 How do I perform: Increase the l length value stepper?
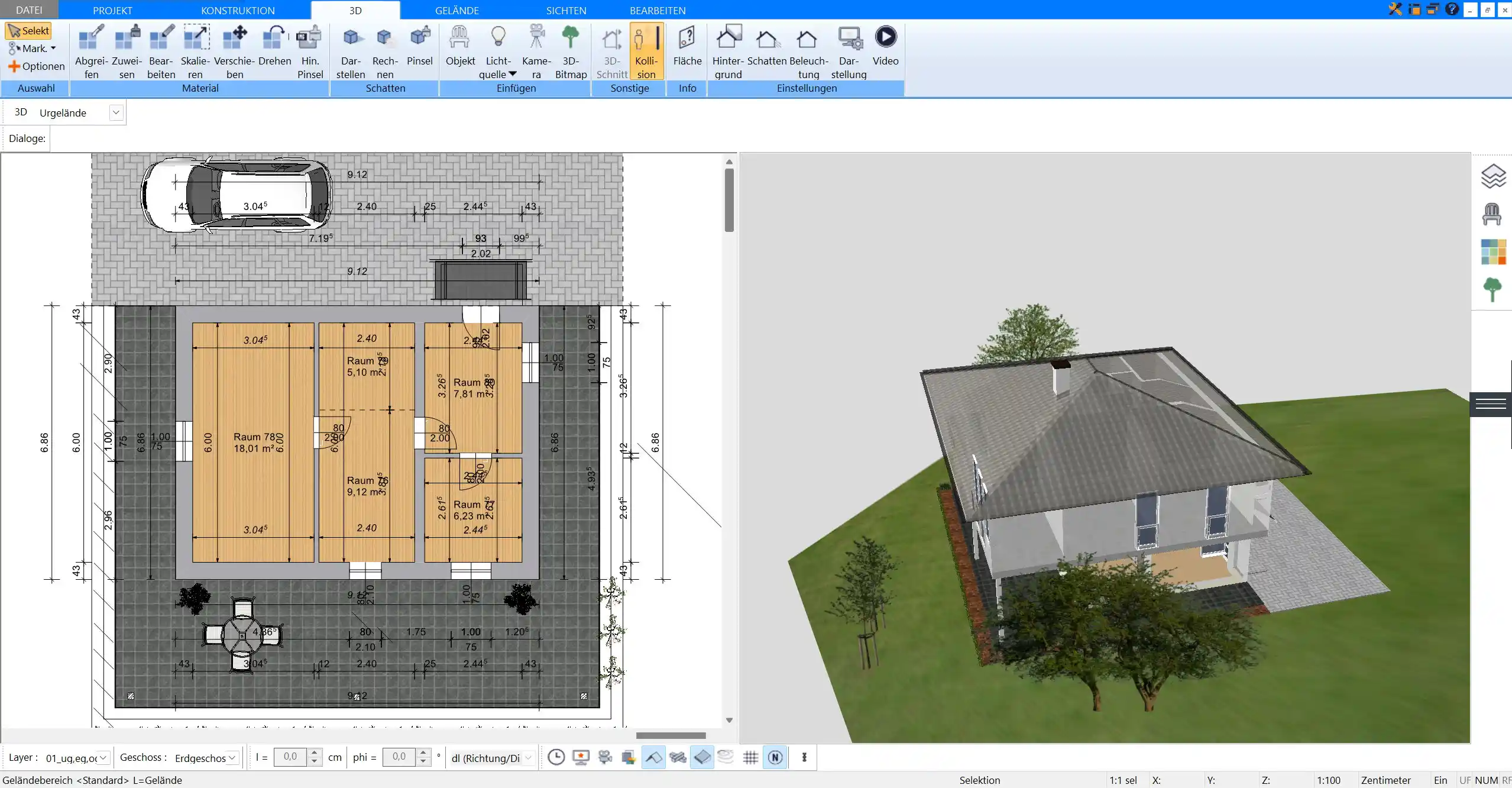pyautogui.click(x=315, y=753)
